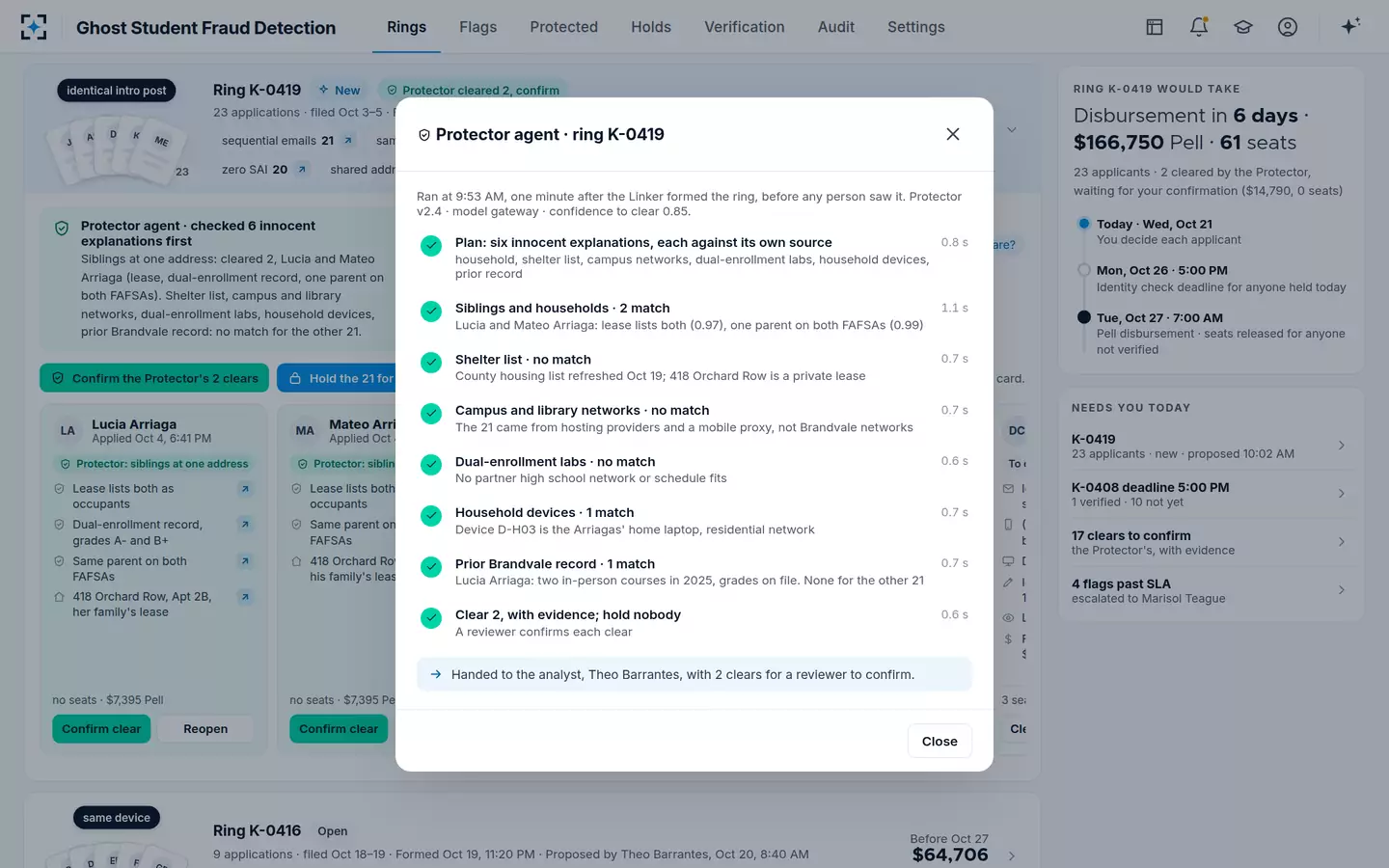The image size is (1389, 868).
Task: Open 418 Orchard Row Apt 2B evidence arrow
Action: pyautogui.click(x=245, y=597)
